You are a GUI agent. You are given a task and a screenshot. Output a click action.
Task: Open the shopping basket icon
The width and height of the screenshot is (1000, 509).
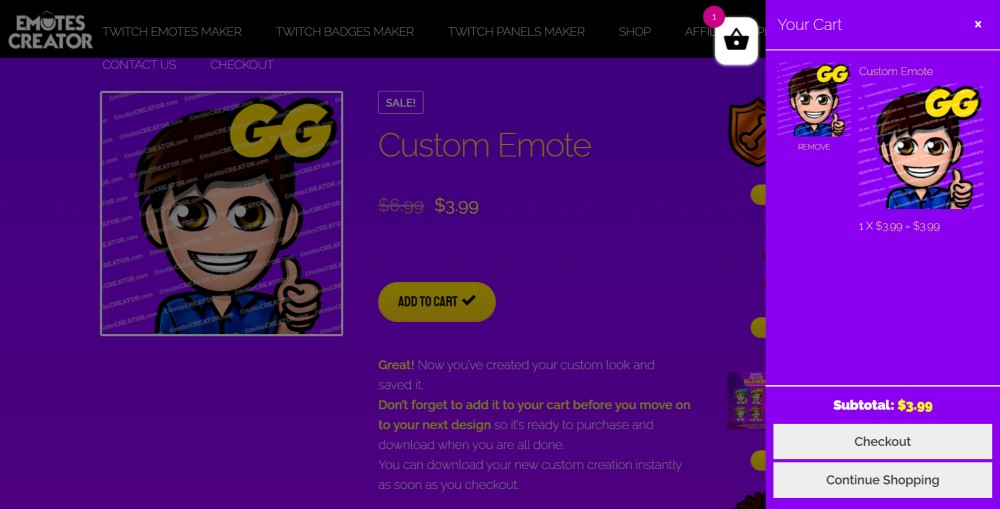[x=736, y=41]
